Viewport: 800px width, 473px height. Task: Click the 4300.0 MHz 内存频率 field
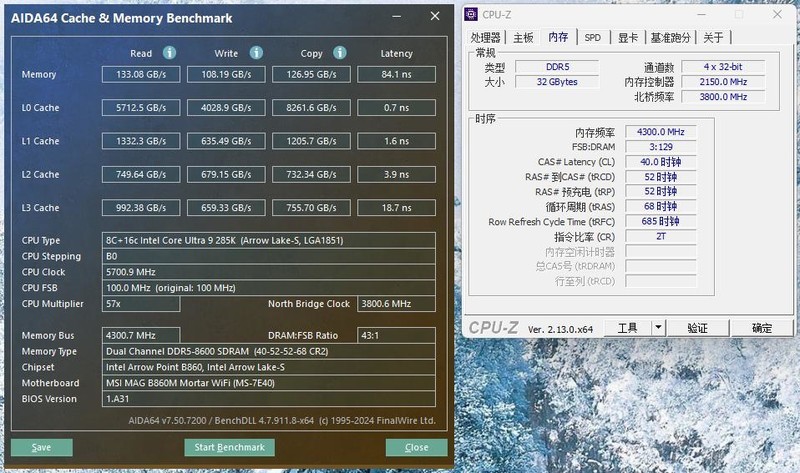661,132
